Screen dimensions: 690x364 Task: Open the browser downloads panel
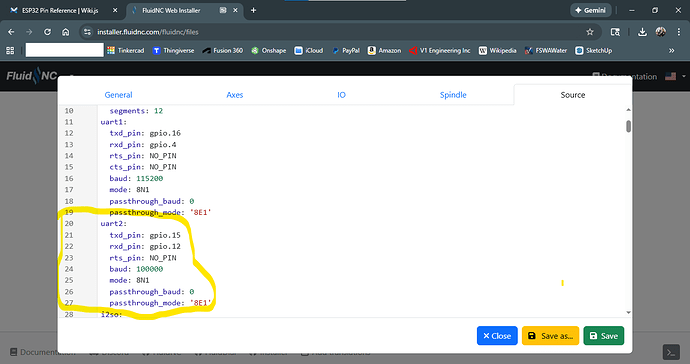642,32
